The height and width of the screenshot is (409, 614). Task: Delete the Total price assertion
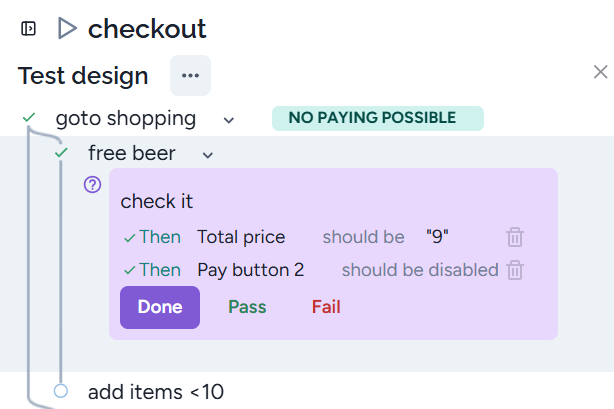514,237
